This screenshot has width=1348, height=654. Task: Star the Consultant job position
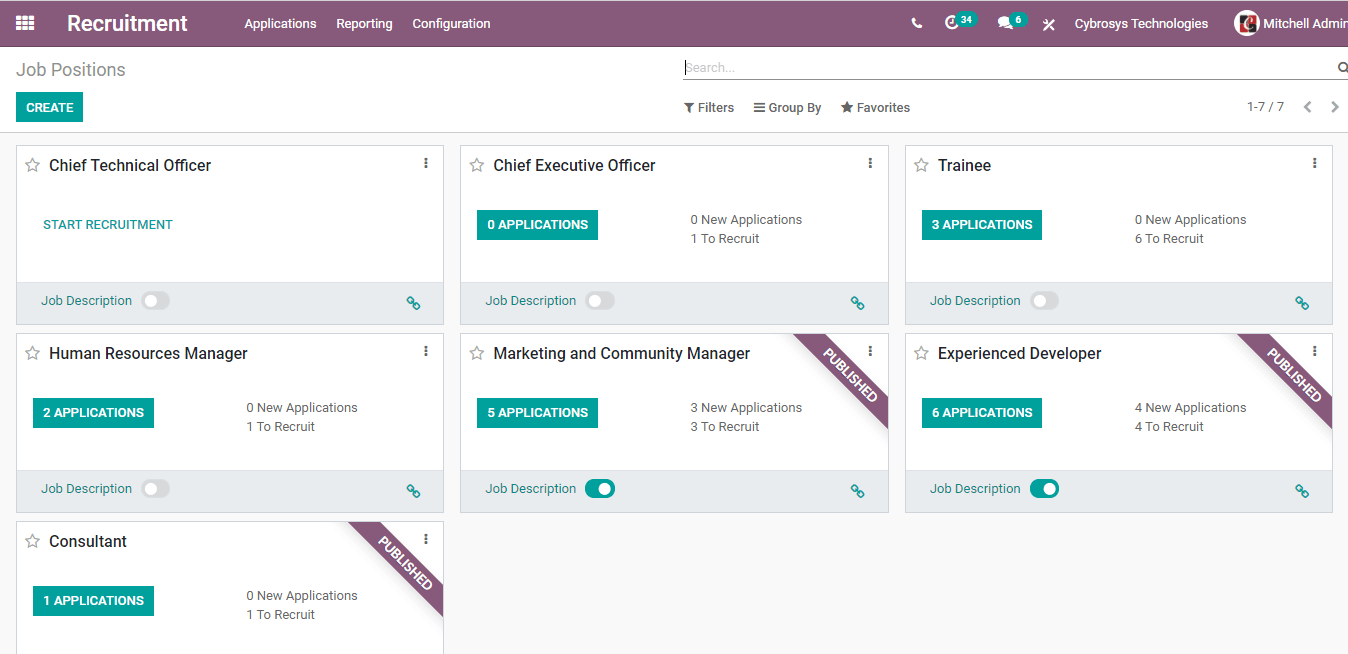(x=33, y=541)
